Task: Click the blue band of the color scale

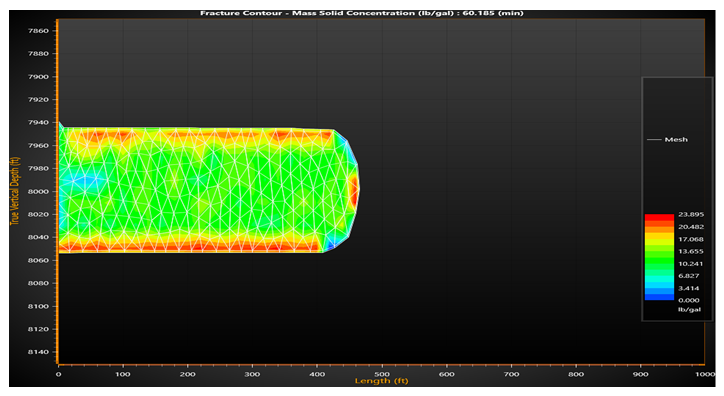Action: [659, 296]
